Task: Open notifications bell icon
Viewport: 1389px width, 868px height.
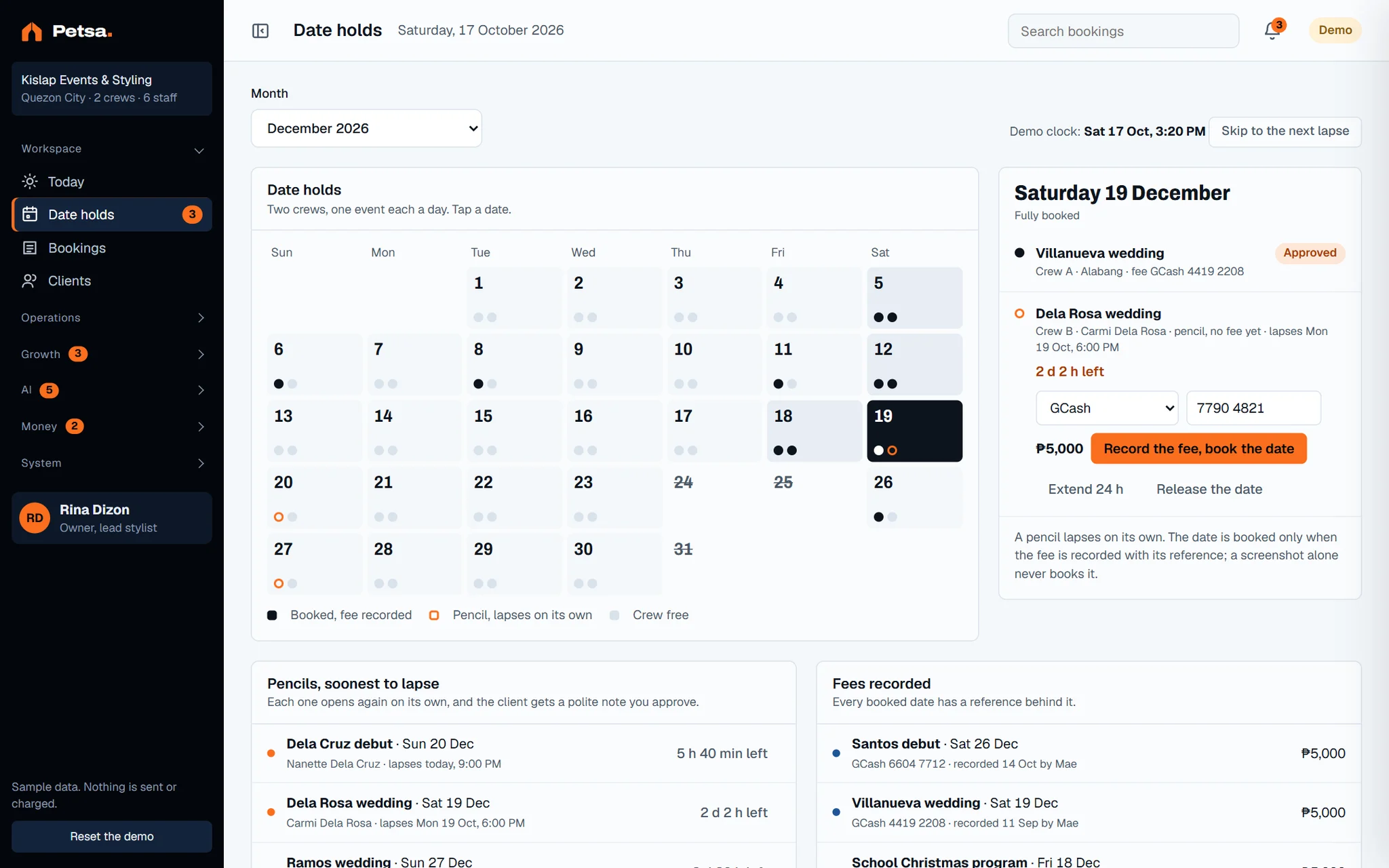Action: pos(1272,31)
